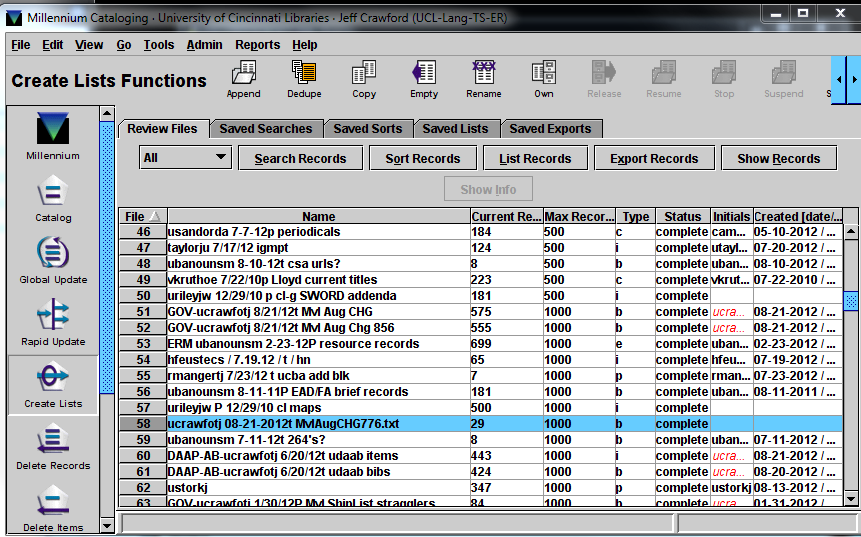The height and width of the screenshot is (537, 861).
Task: Expand the All filter dropdown
Action: (x=186, y=158)
